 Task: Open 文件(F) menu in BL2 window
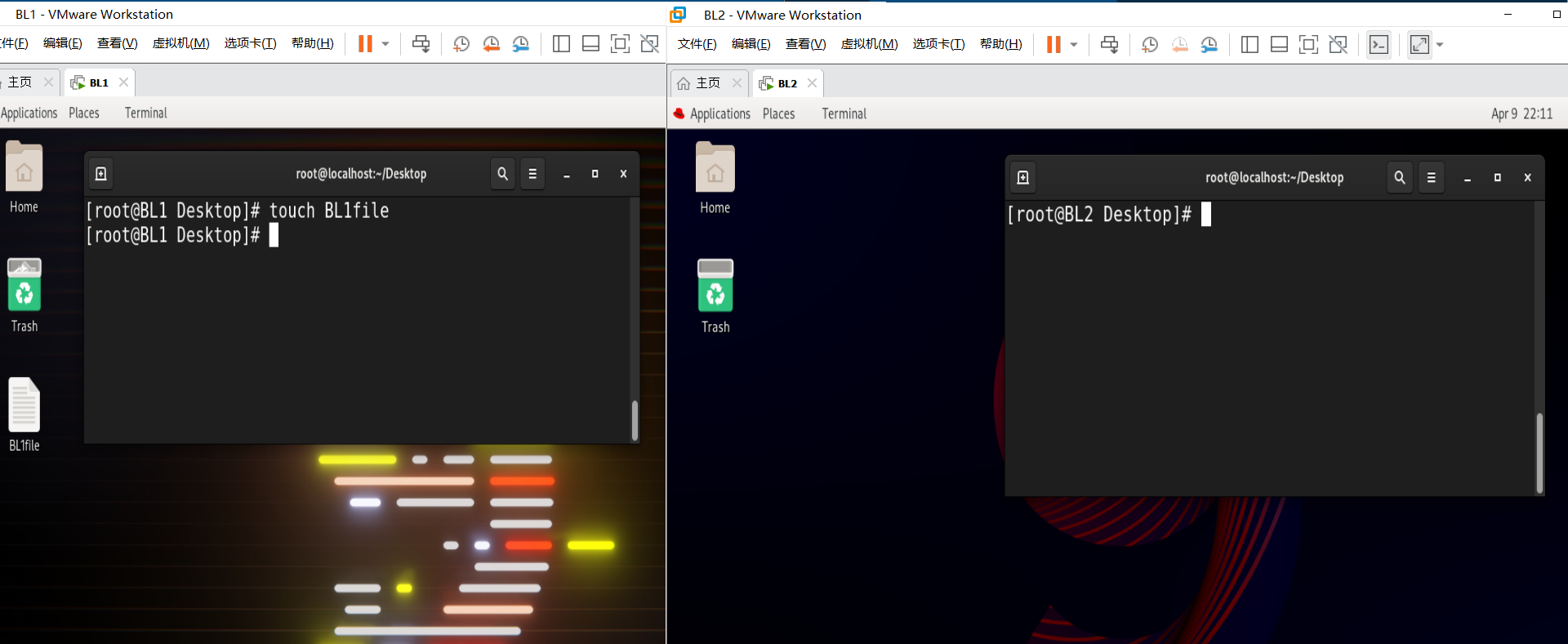[x=697, y=44]
